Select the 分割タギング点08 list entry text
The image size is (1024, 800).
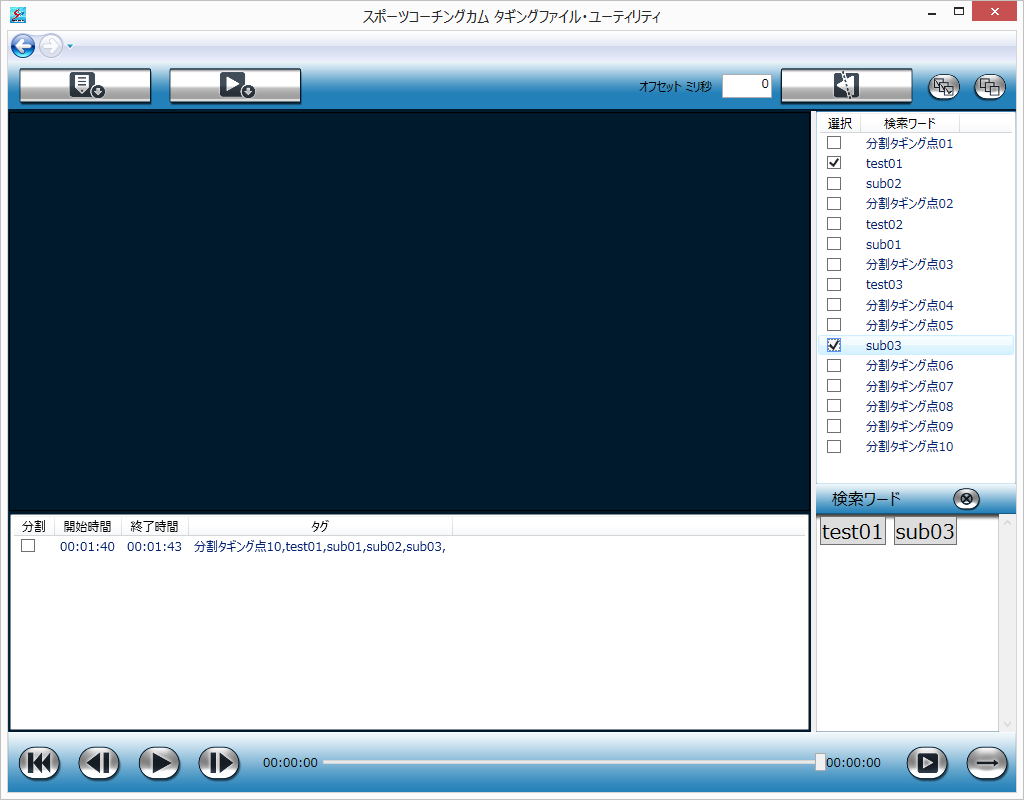[909, 406]
